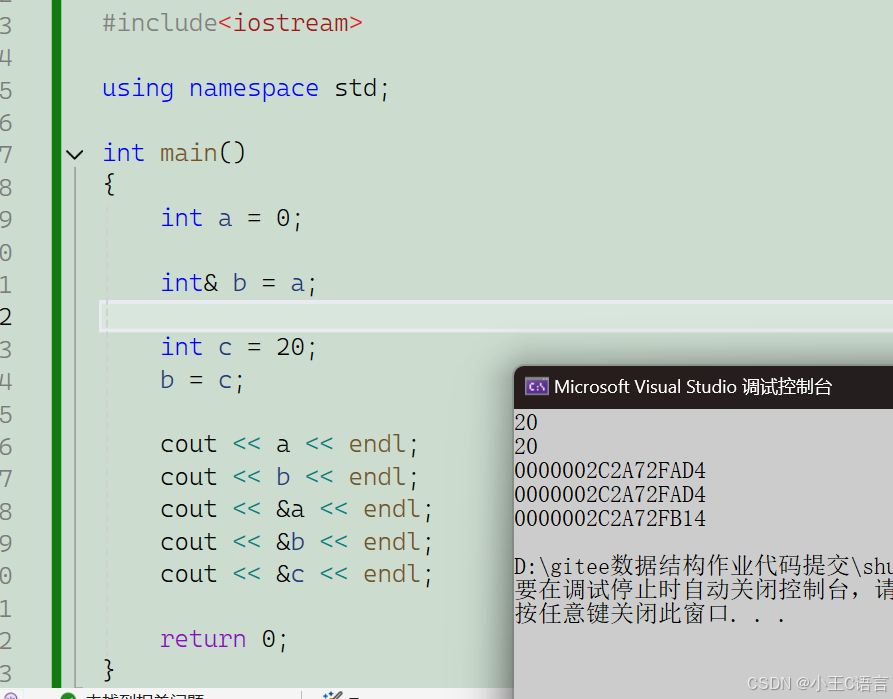Click the closing brace of main

pos(109,671)
